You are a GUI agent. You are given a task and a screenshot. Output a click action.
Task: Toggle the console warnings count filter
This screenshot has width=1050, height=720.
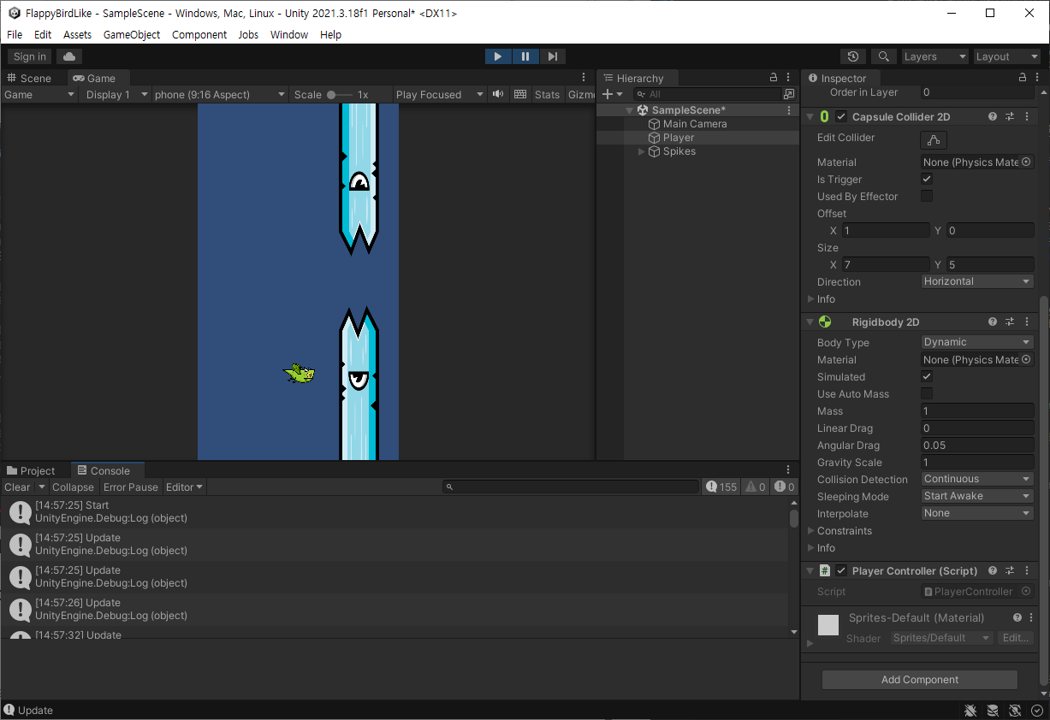coord(755,487)
